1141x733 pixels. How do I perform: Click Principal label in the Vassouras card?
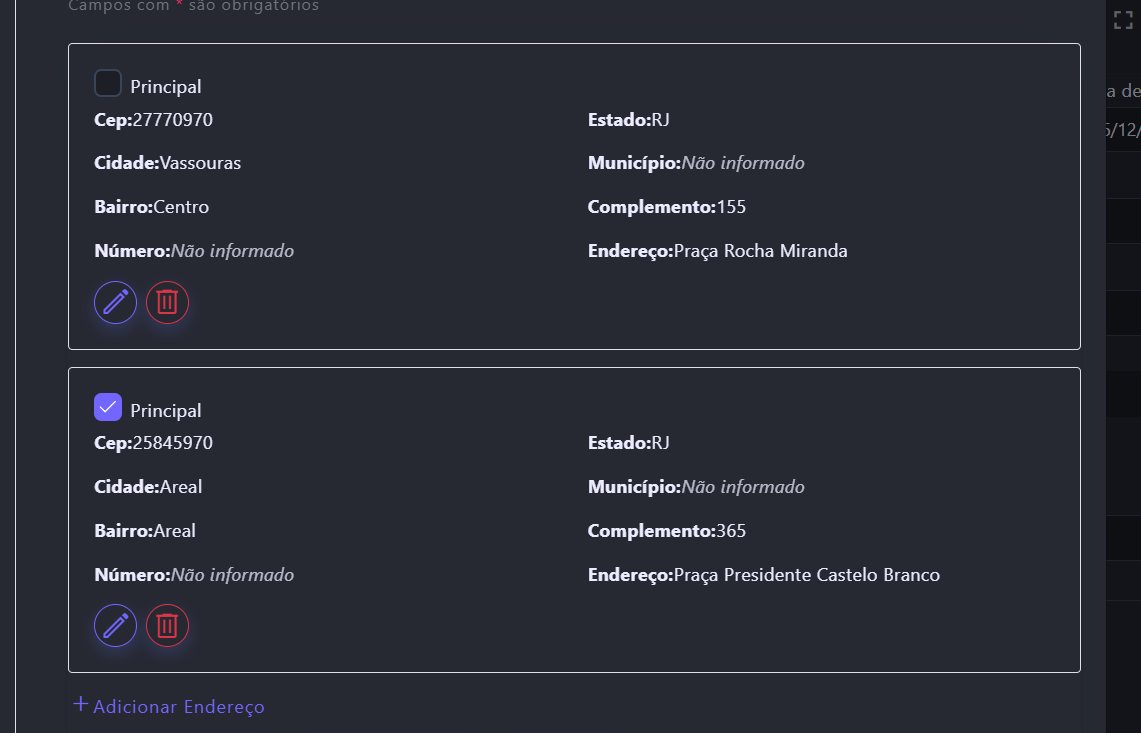tap(166, 87)
